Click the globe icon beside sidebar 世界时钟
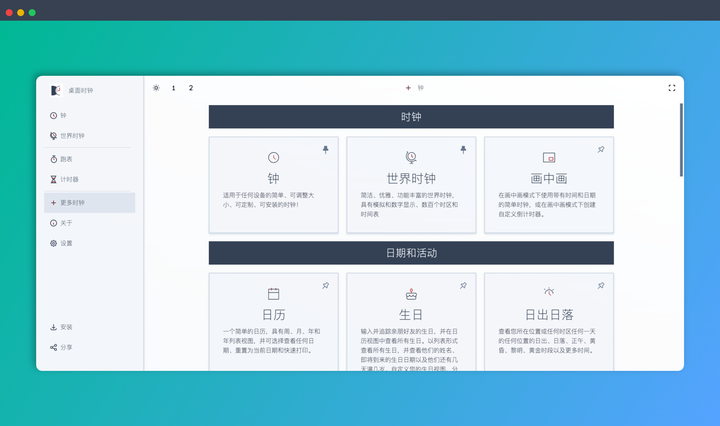Viewport: 720px width, 426px height. 54,136
